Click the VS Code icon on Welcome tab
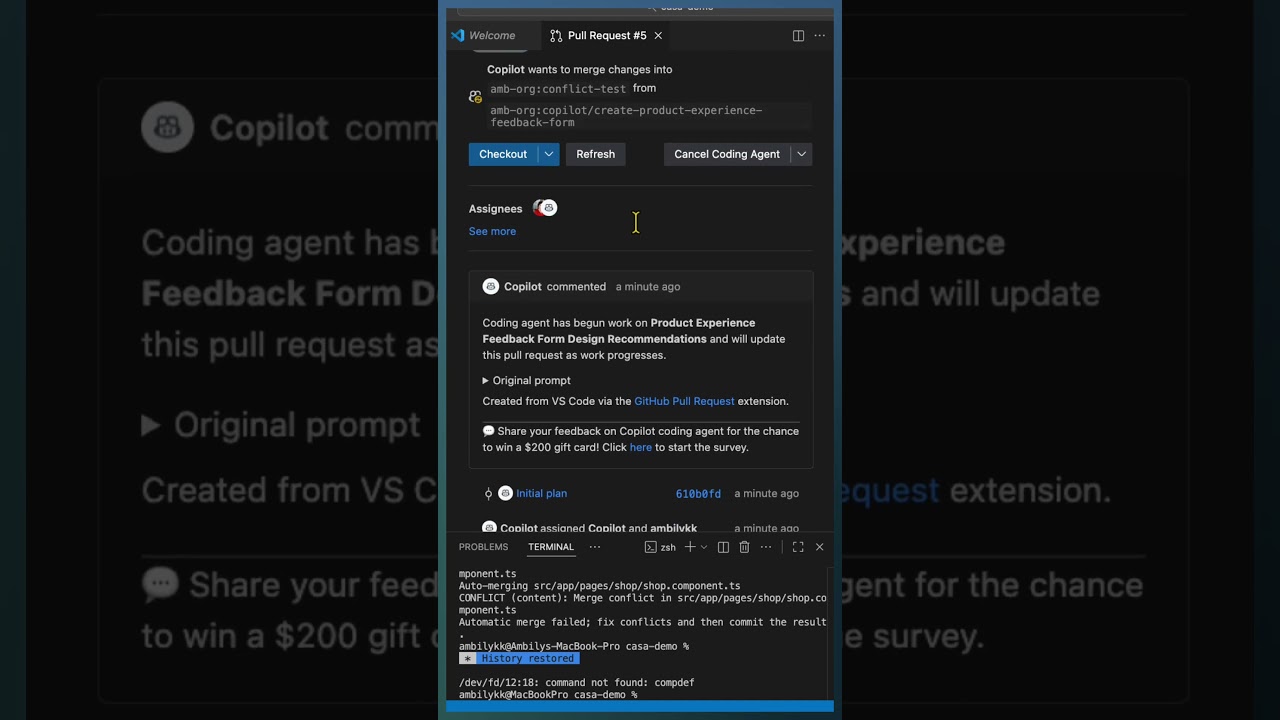 458,35
